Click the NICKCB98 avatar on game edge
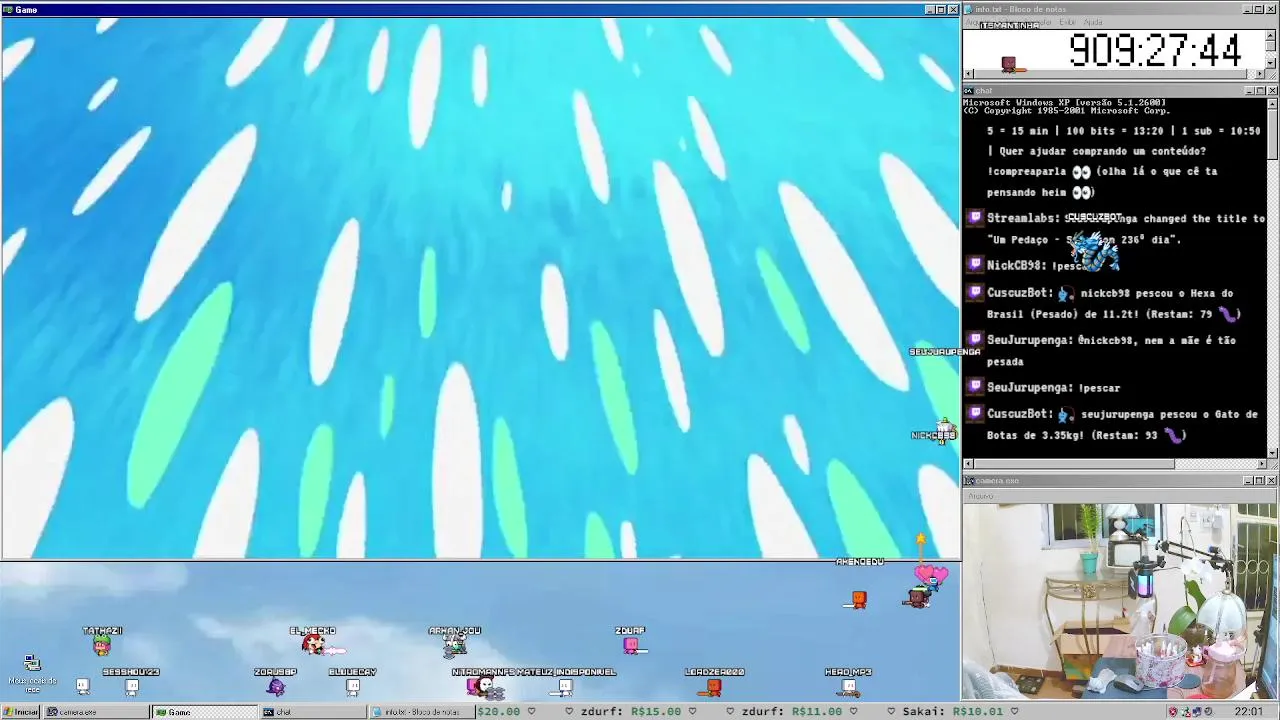 coord(944,430)
